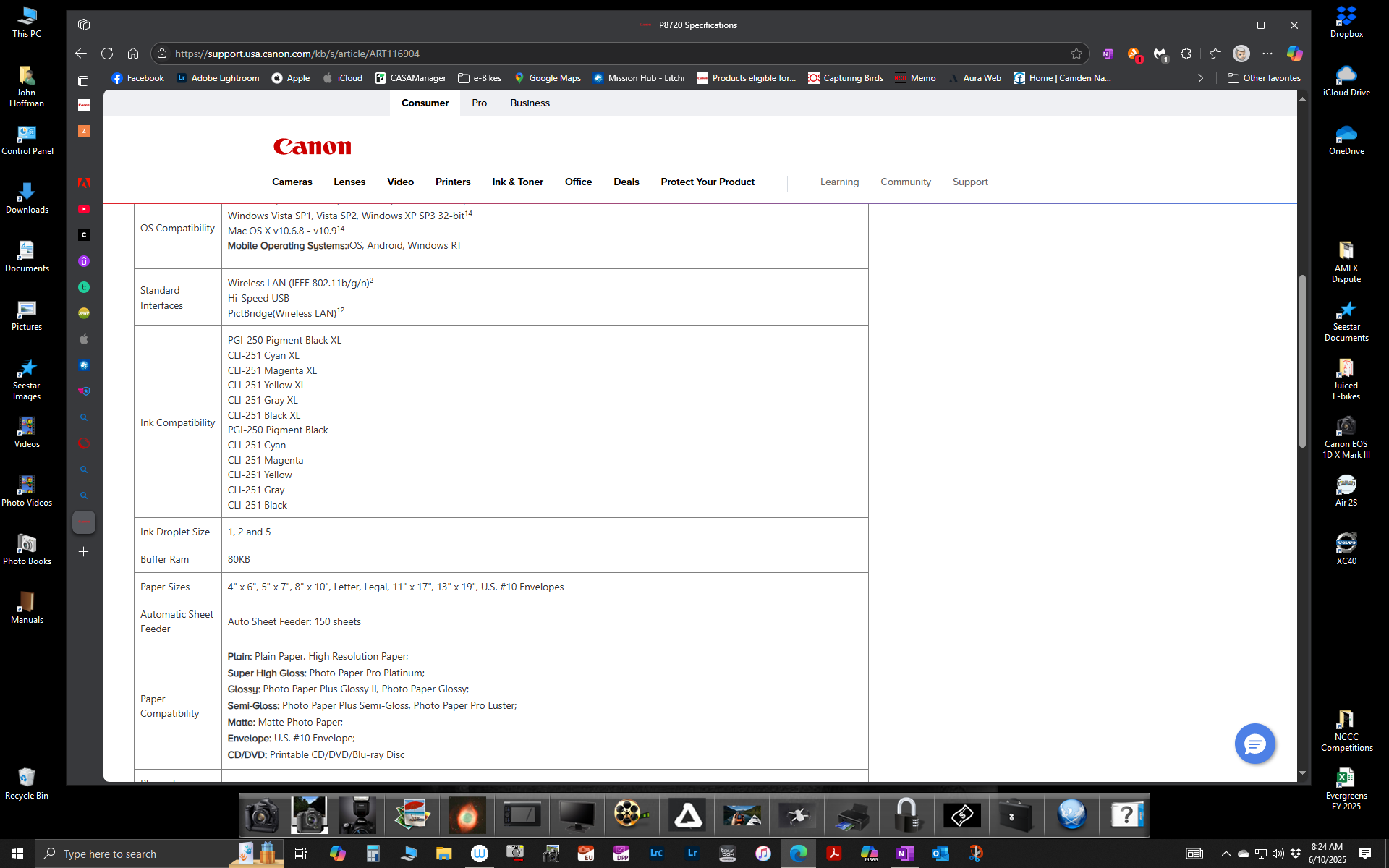Open the Other favorites dropdown
Image resolution: width=1389 pixels, height=868 pixels.
pos(1263,77)
